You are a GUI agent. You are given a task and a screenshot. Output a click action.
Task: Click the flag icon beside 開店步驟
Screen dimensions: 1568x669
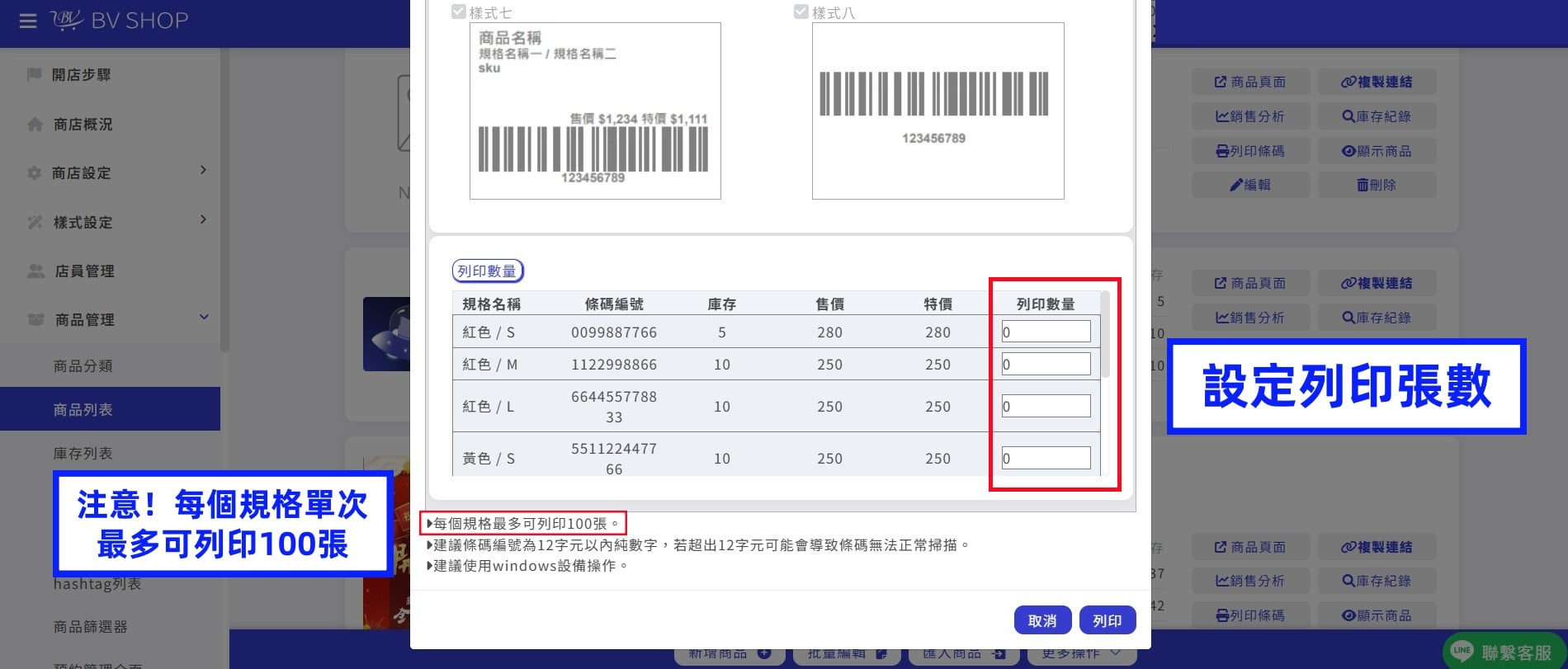[34, 74]
